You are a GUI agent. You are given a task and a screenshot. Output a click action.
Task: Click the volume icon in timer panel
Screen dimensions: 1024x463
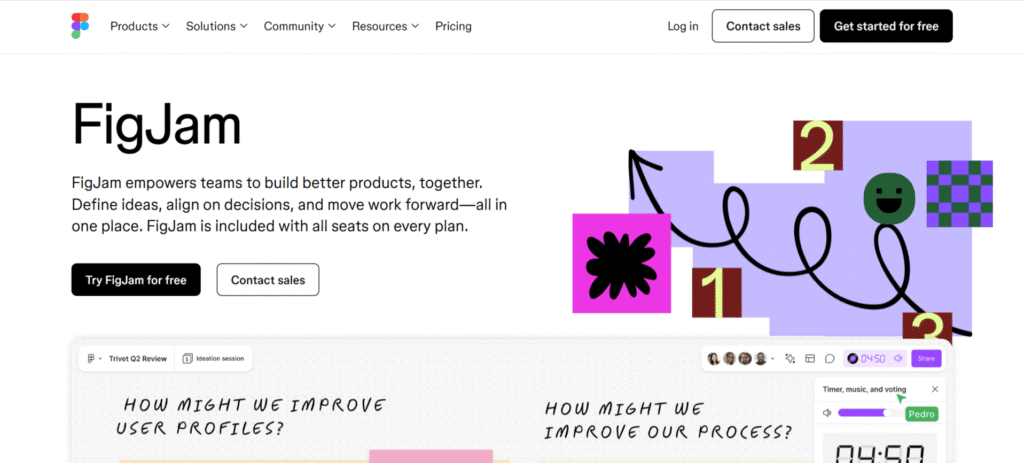pos(827,412)
